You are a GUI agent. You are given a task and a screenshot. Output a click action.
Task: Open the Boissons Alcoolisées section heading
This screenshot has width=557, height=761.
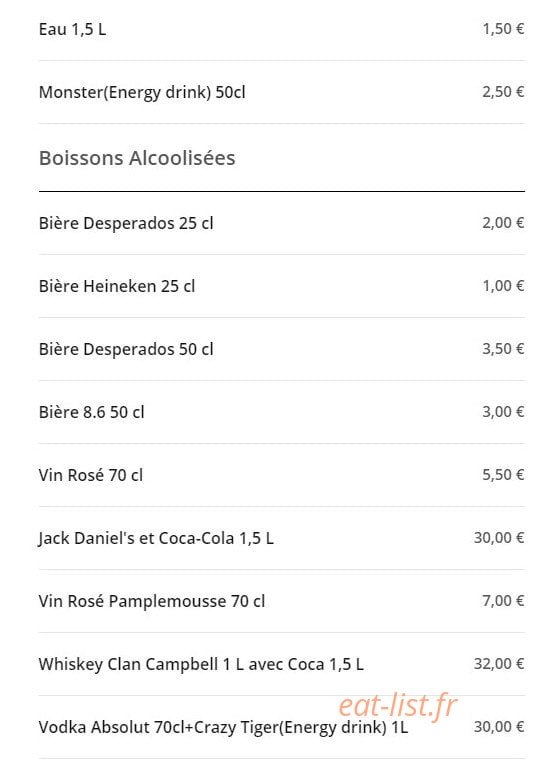pyautogui.click(x=137, y=158)
